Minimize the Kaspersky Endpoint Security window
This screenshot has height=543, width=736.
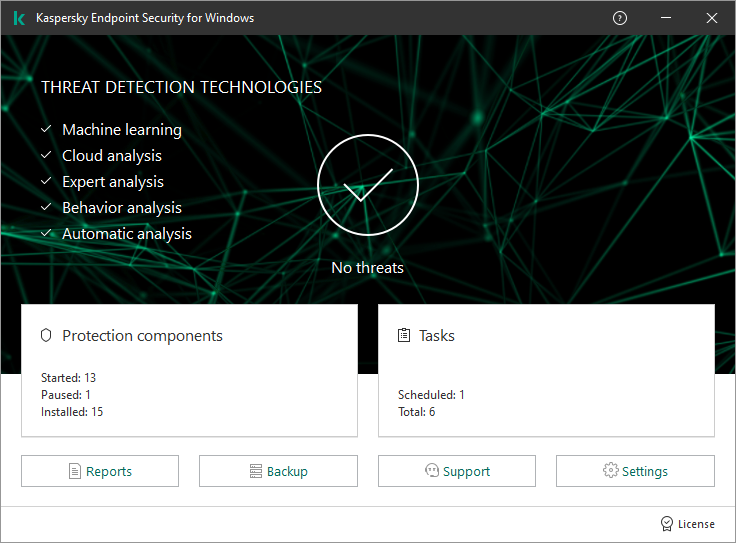pyautogui.click(x=666, y=18)
